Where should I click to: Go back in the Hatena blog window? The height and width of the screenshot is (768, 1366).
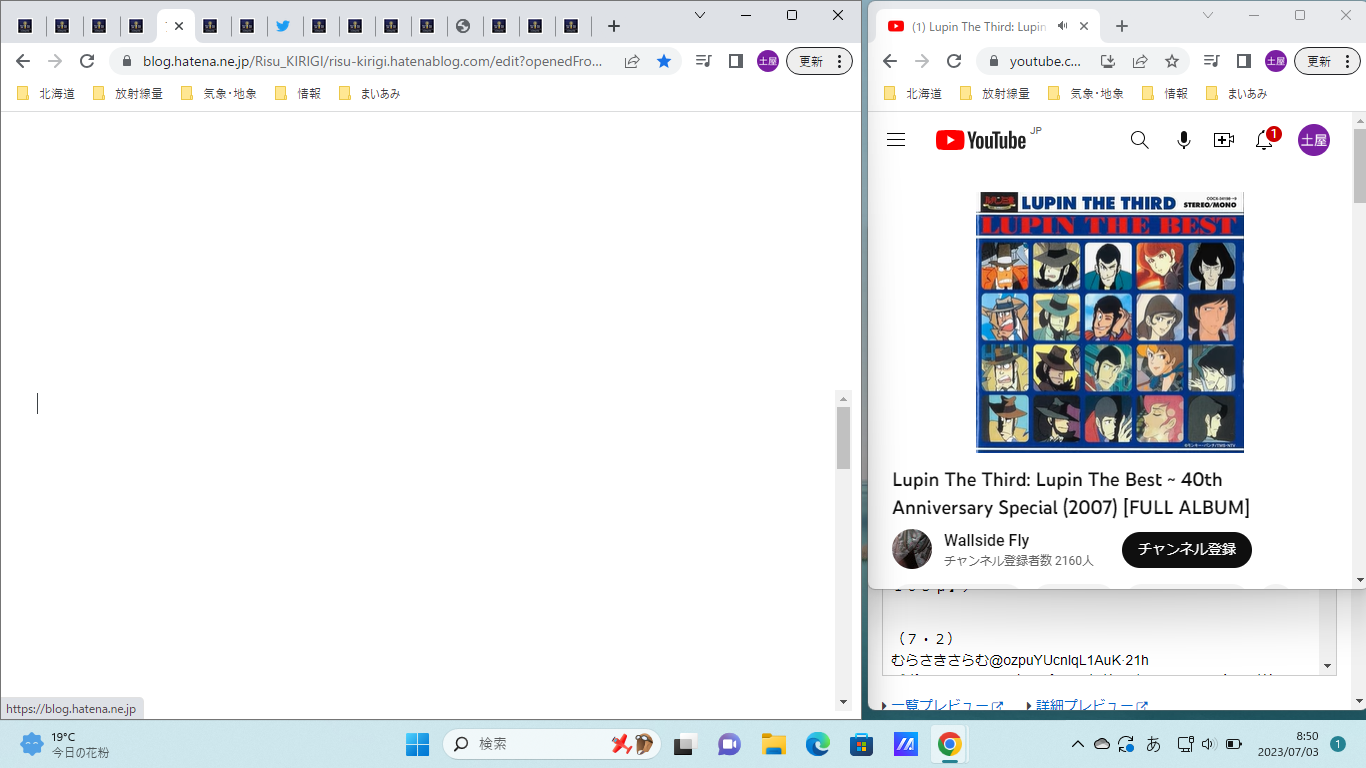pyautogui.click(x=23, y=61)
